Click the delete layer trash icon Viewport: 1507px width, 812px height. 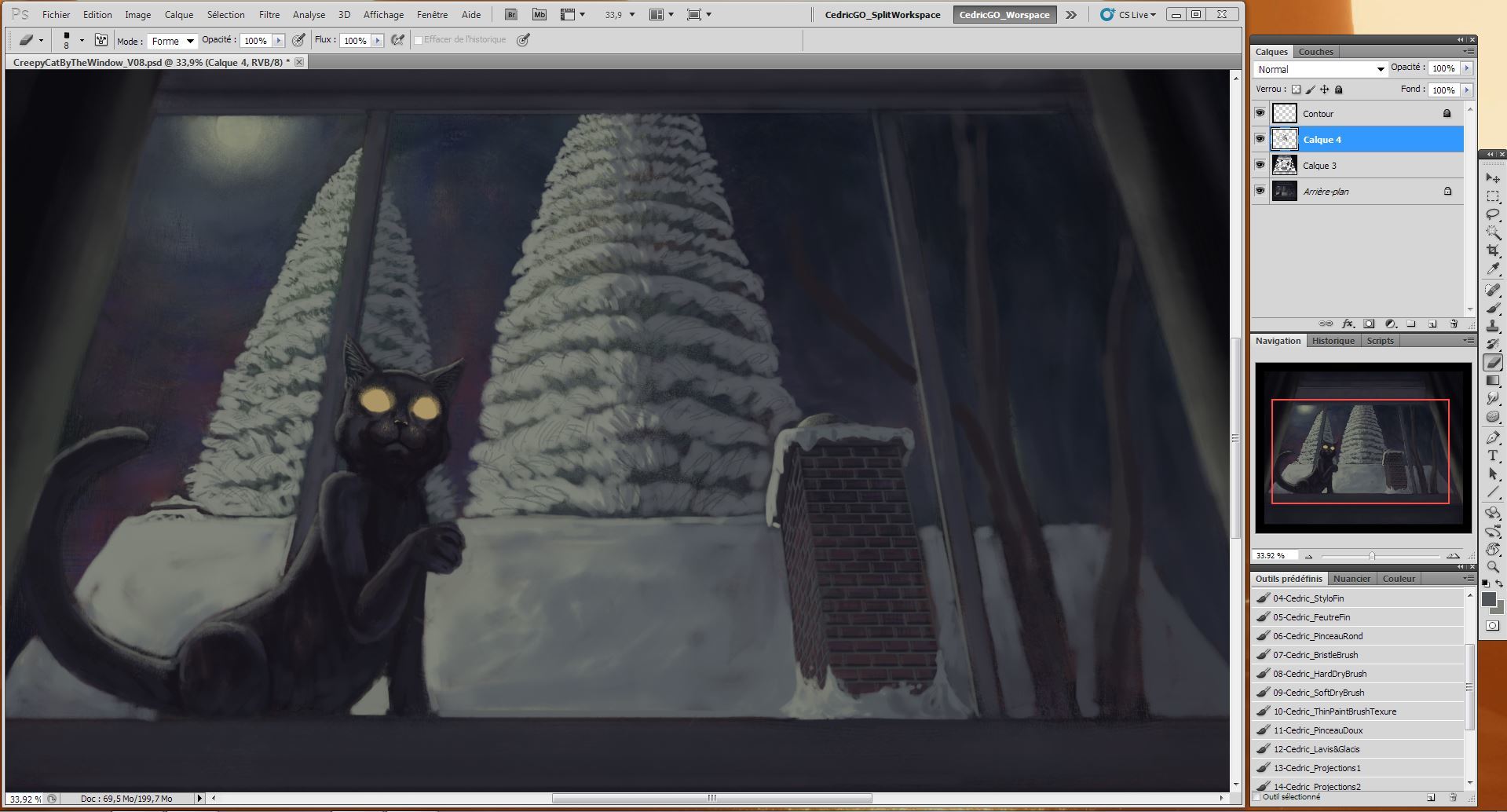[1454, 324]
